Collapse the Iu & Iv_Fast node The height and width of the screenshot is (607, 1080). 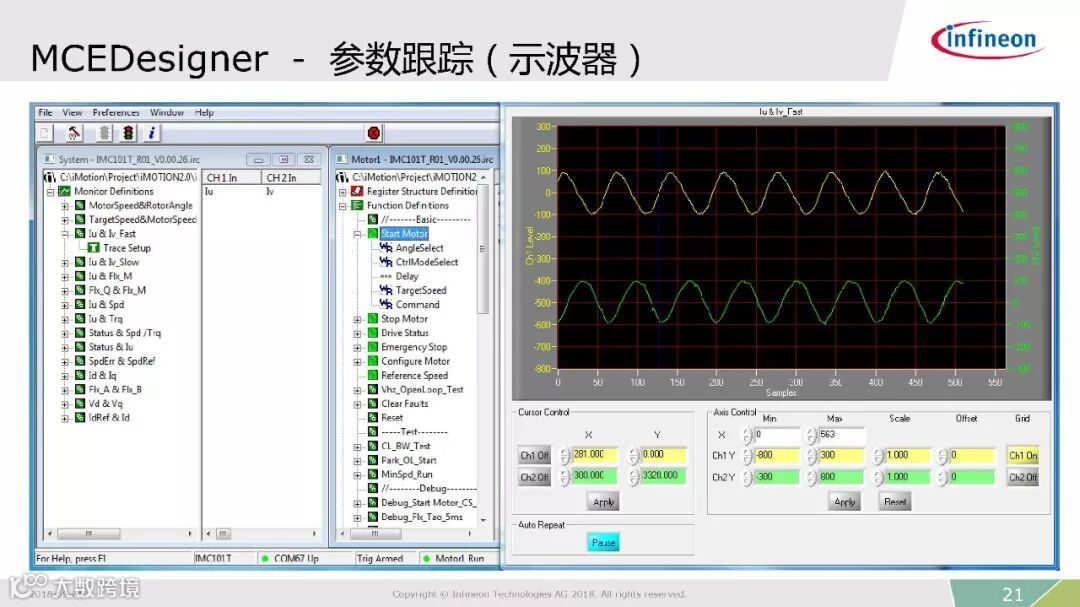(65, 234)
